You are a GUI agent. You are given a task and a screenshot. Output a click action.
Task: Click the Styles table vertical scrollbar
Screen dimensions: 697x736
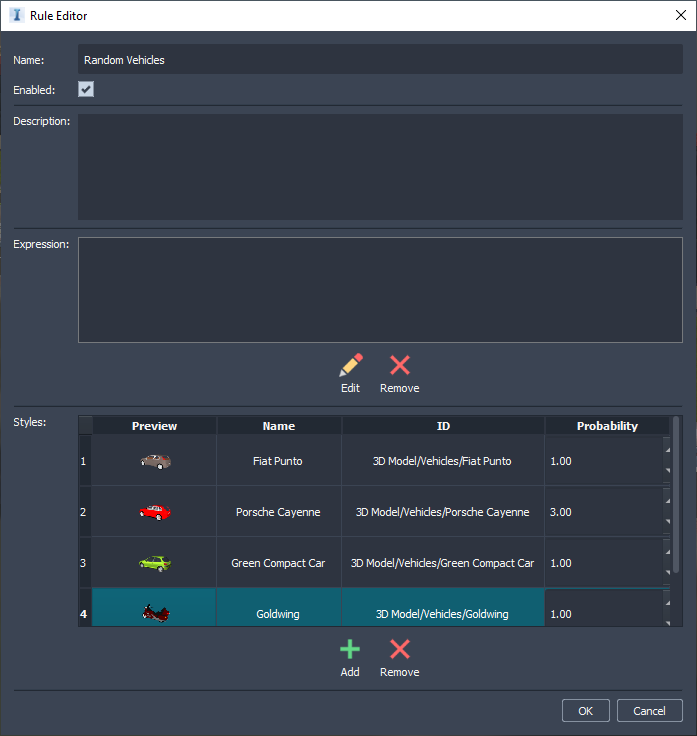click(676, 495)
